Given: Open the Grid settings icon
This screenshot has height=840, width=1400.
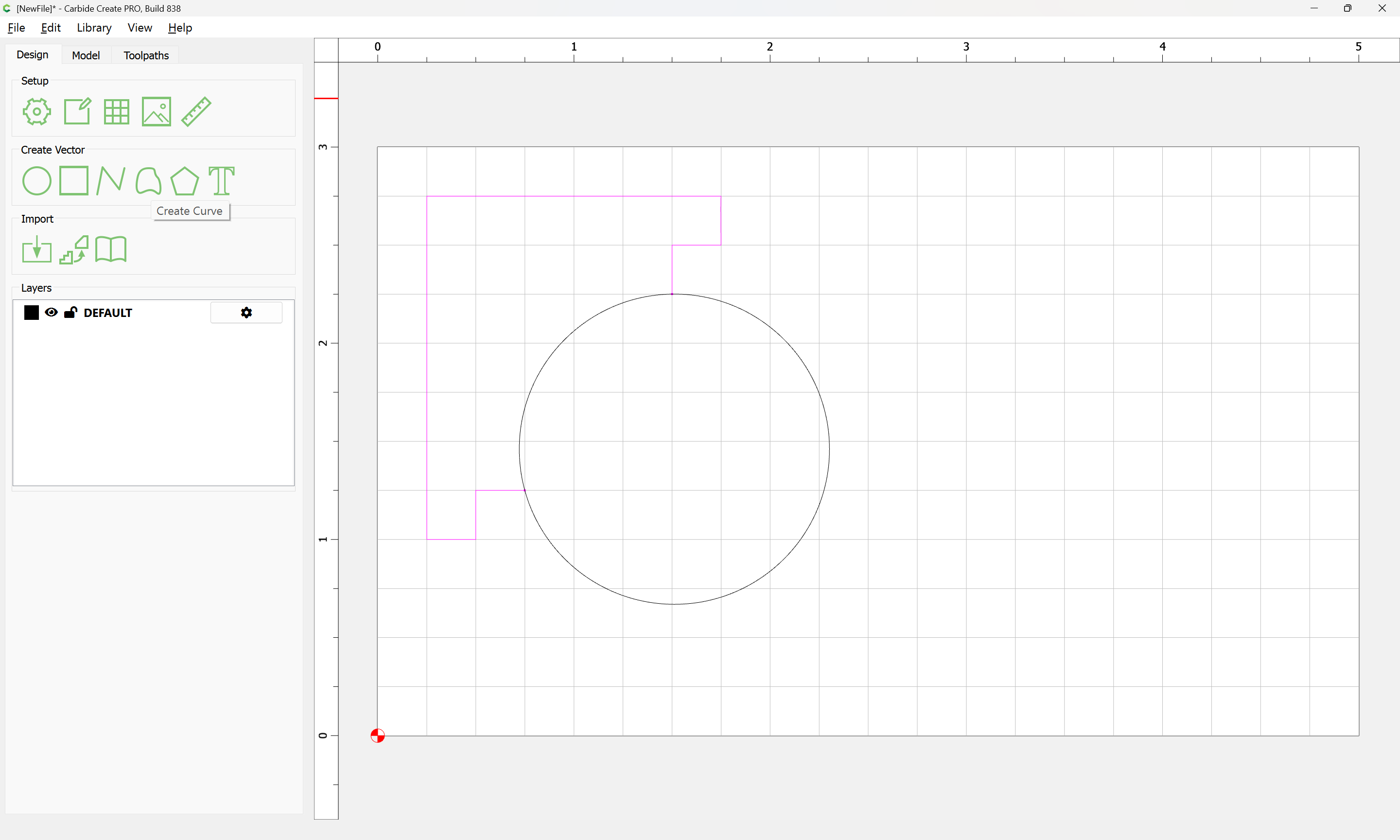Looking at the screenshot, I should (117, 111).
